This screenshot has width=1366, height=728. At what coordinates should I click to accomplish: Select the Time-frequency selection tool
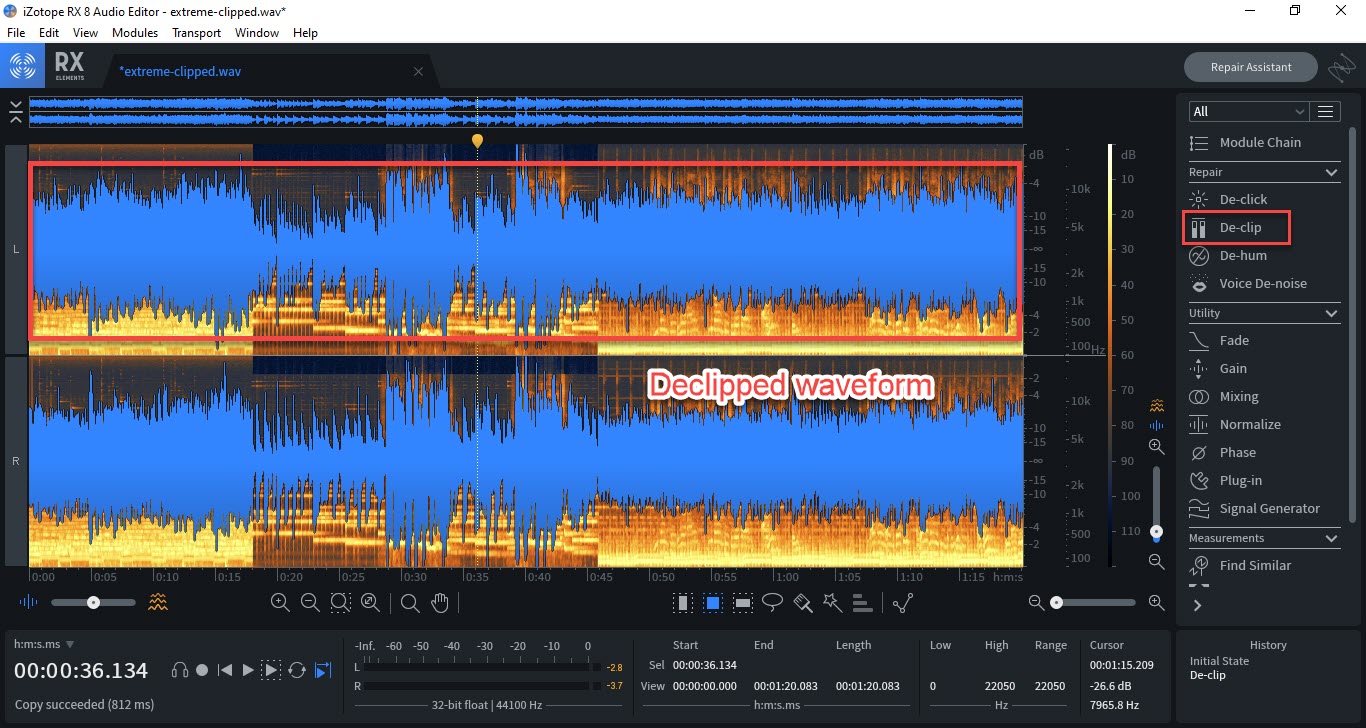713,602
